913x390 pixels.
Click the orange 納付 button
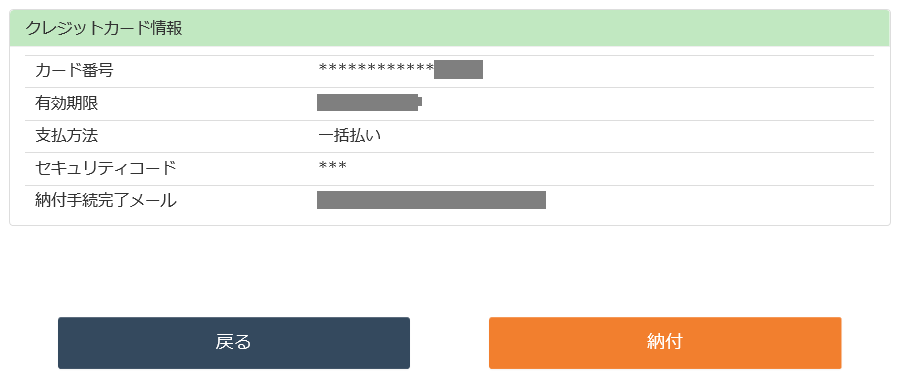665,343
